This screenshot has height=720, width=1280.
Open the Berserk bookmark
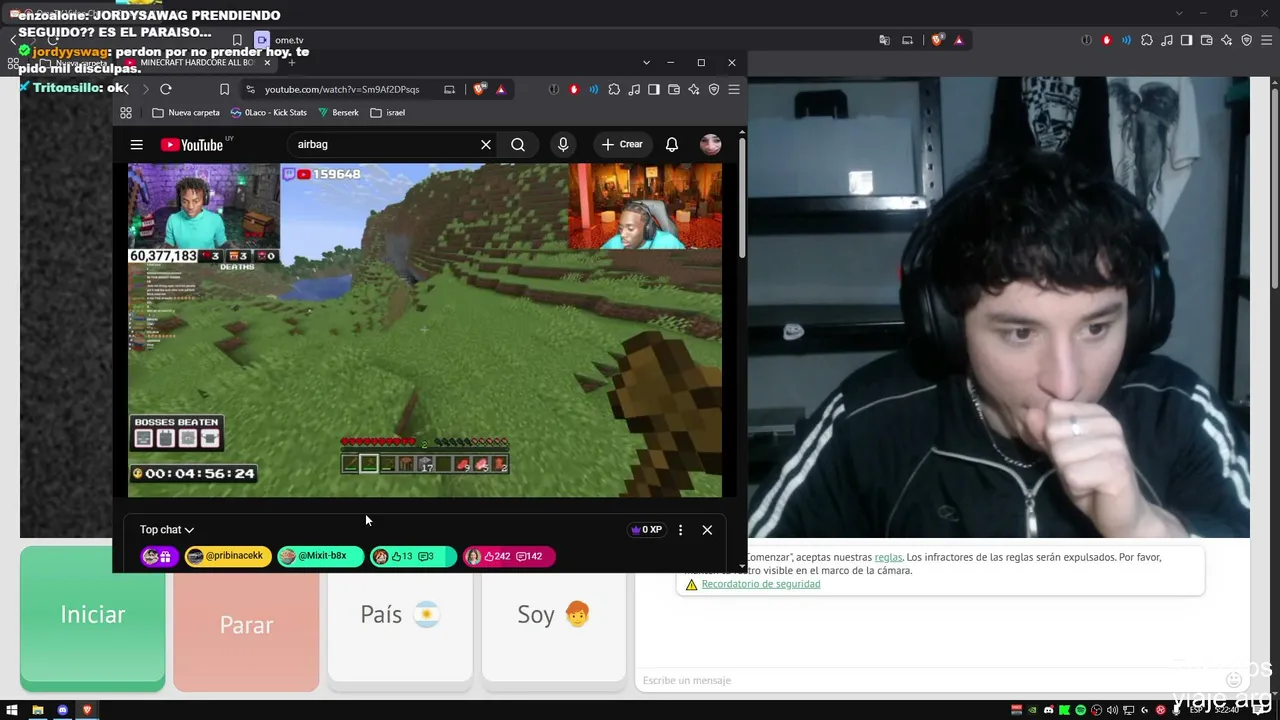(338, 113)
